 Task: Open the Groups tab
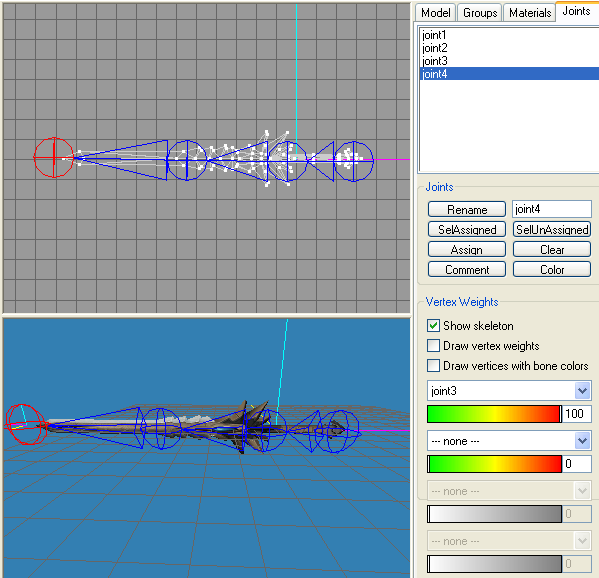tap(480, 13)
